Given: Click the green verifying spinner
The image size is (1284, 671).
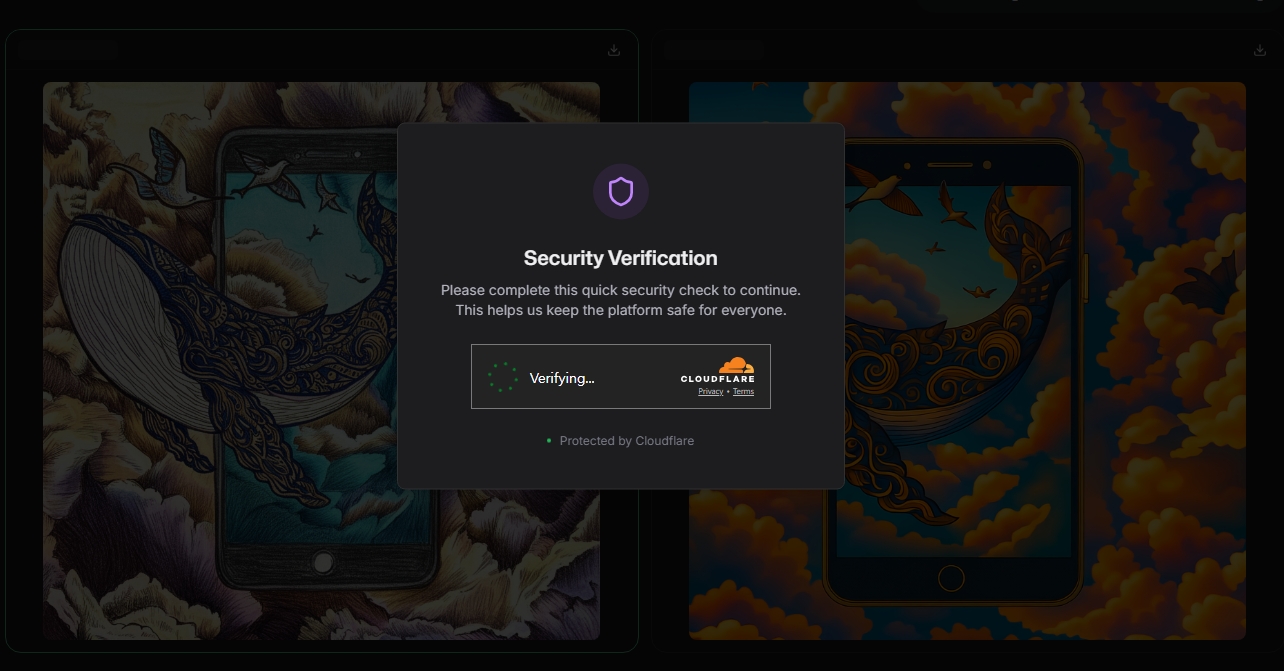Looking at the screenshot, I should pyautogui.click(x=503, y=377).
